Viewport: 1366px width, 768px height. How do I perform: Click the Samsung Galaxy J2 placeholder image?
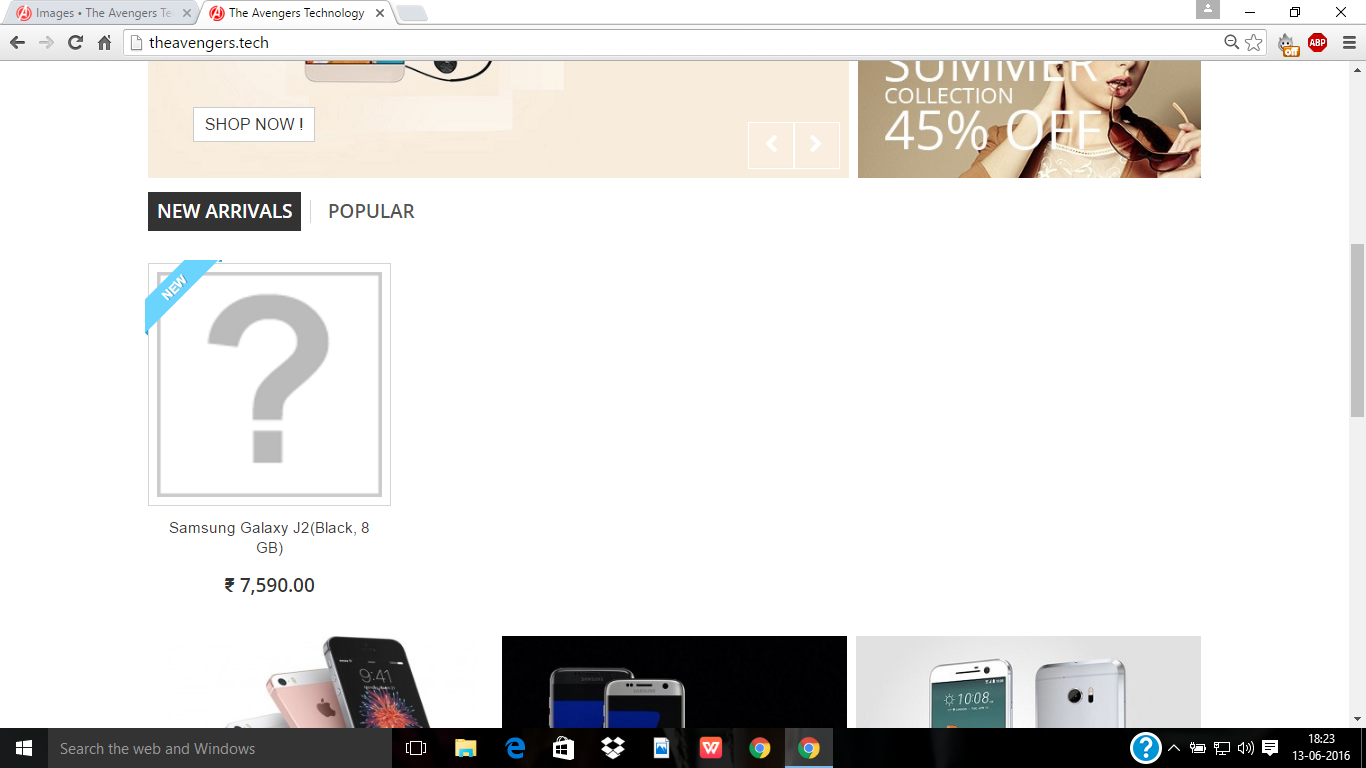[269, 384]
